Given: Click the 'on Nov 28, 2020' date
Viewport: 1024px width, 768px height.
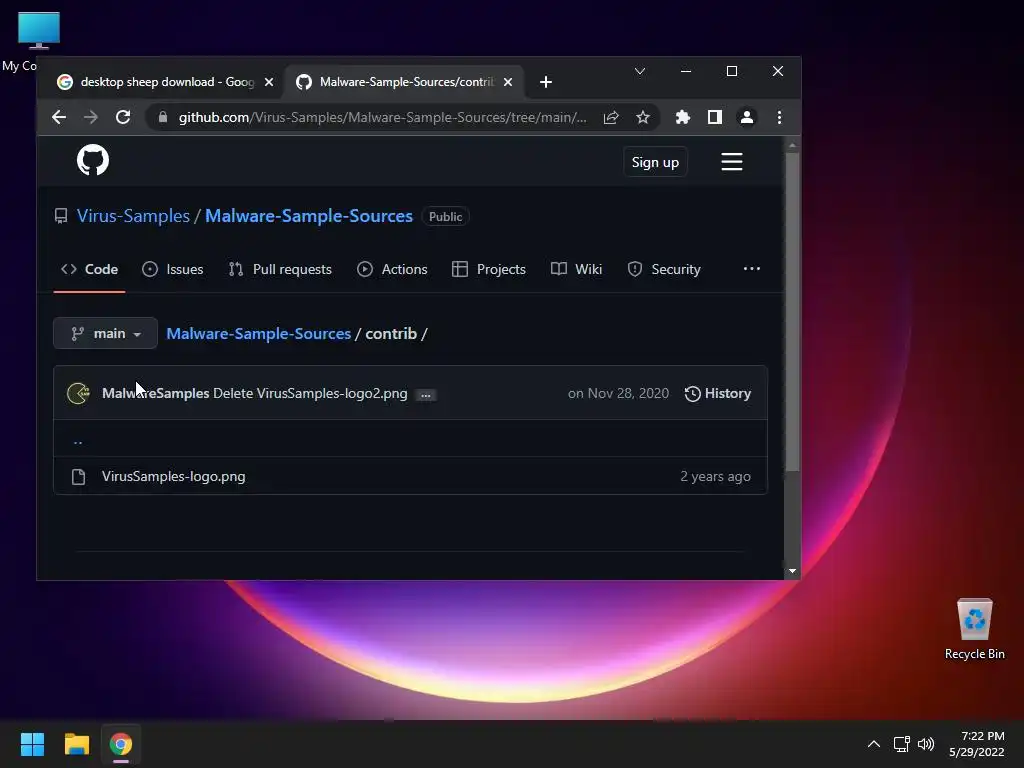Looking at the screenshot, I should (x=618, y=393).
